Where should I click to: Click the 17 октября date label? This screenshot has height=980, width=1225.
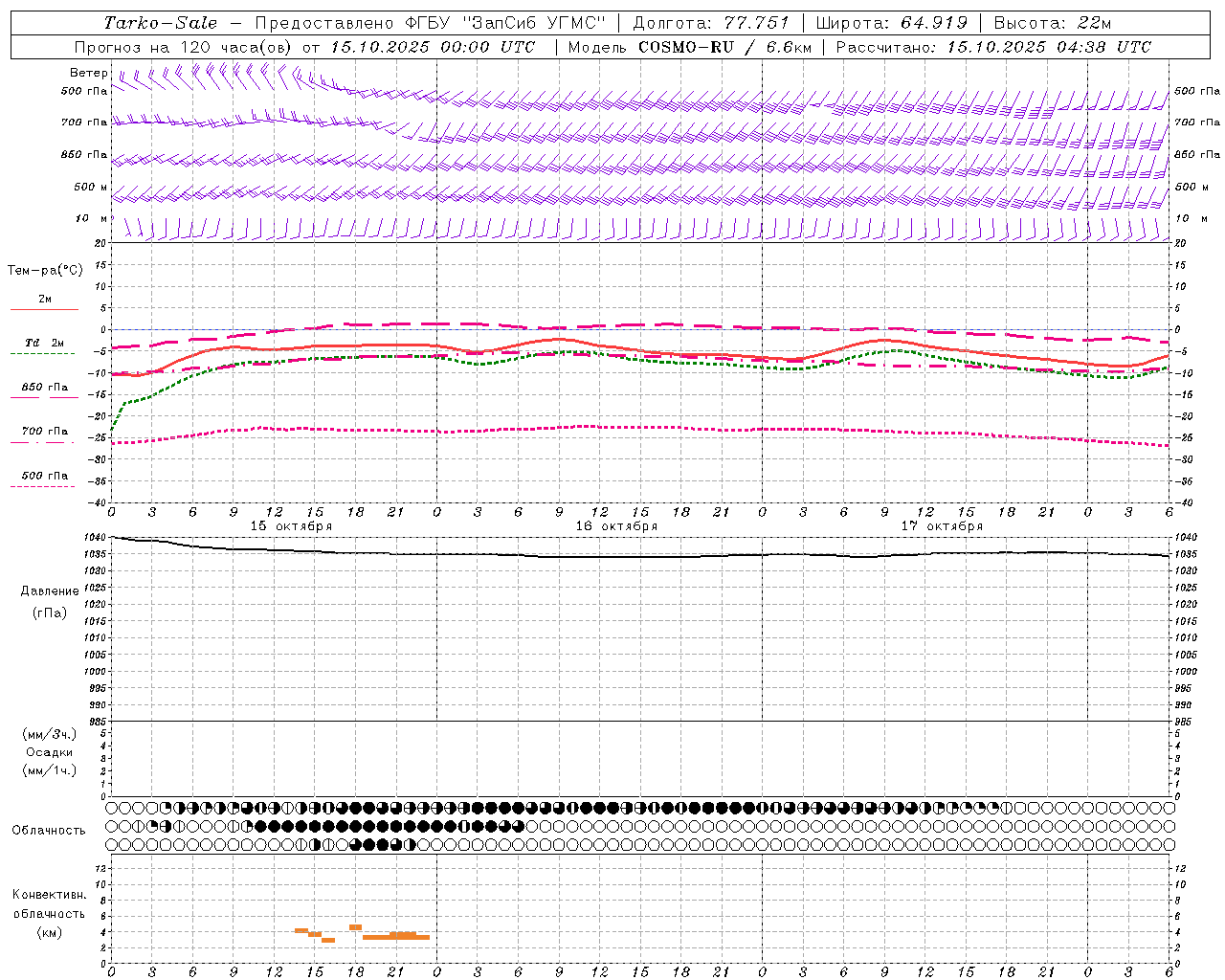942,525
